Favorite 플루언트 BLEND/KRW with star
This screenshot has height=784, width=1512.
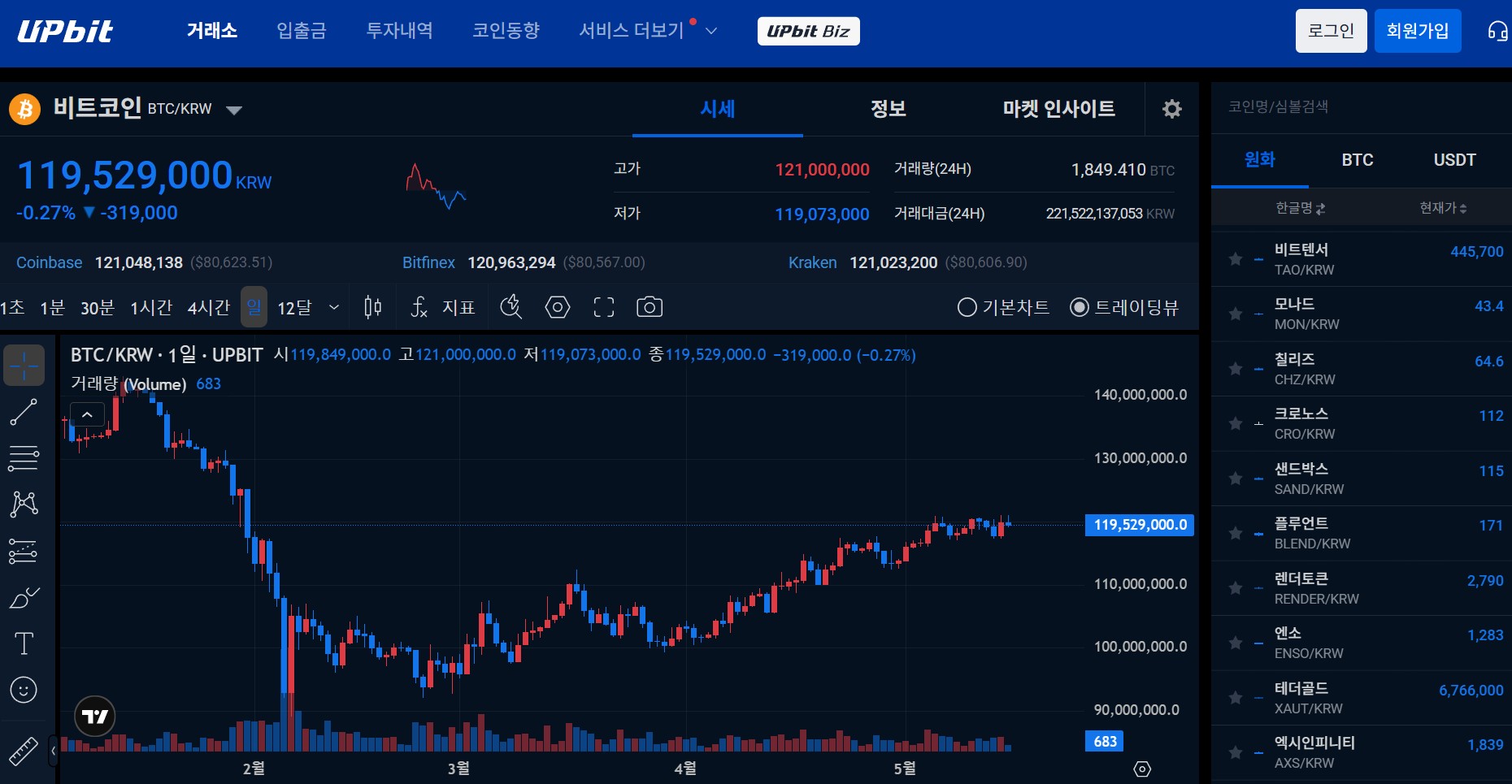[x=1236, y=533]
